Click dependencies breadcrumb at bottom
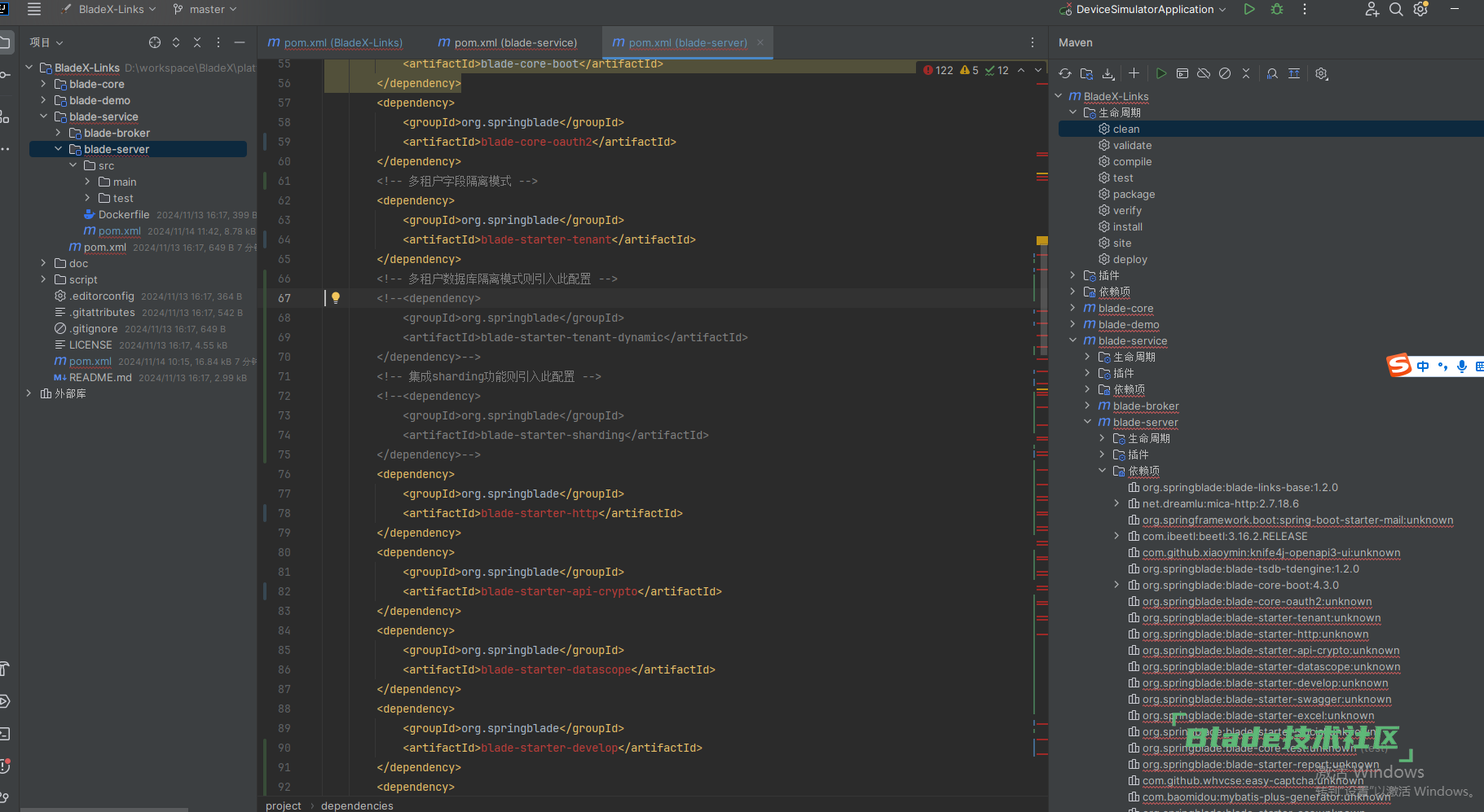The width and height of the screenshot is (1484, 812). click(x=357, y=805)
